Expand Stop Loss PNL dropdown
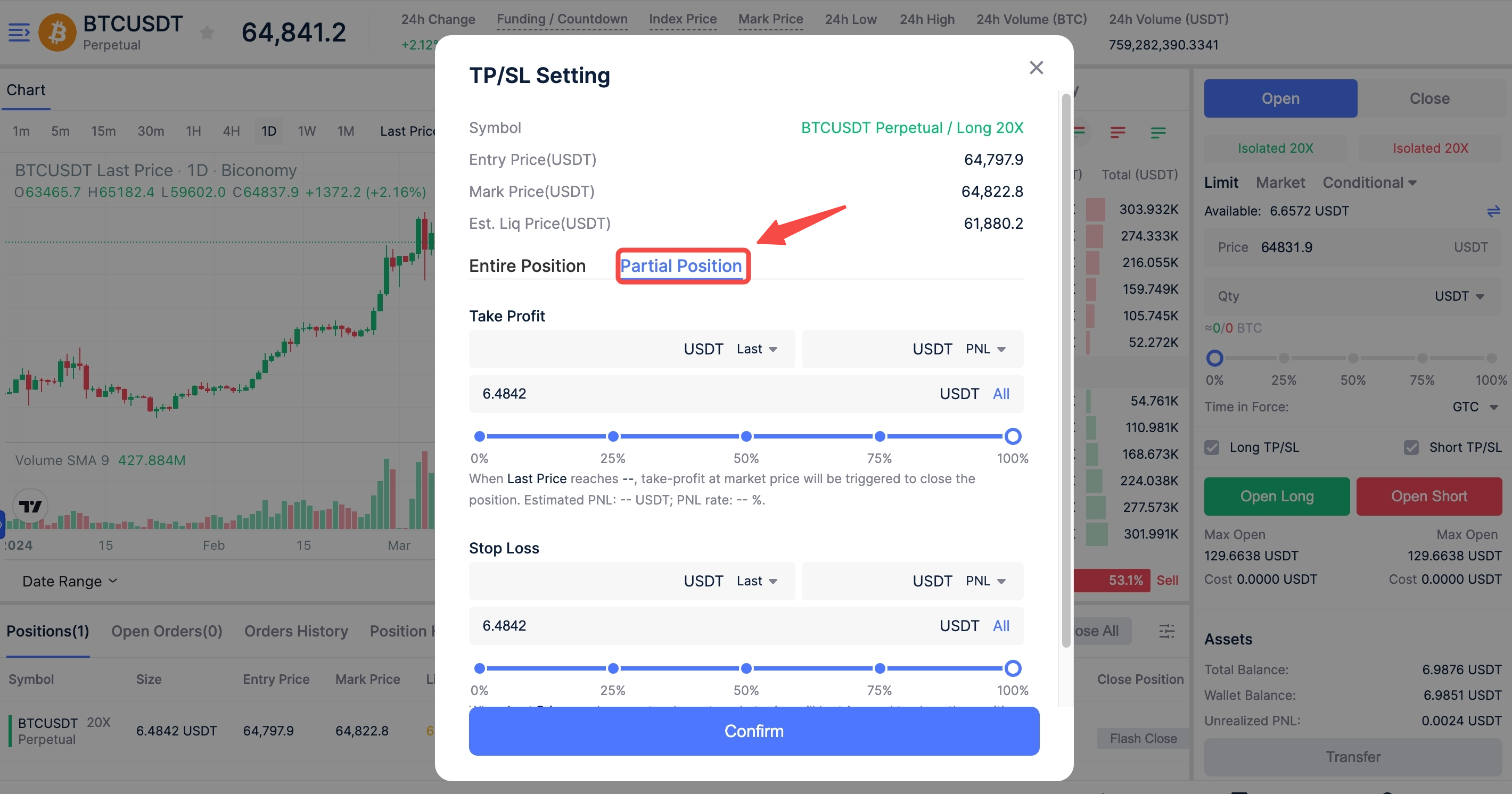The height and width of the screenshot is (794, 1512). (x=985, y=581)
